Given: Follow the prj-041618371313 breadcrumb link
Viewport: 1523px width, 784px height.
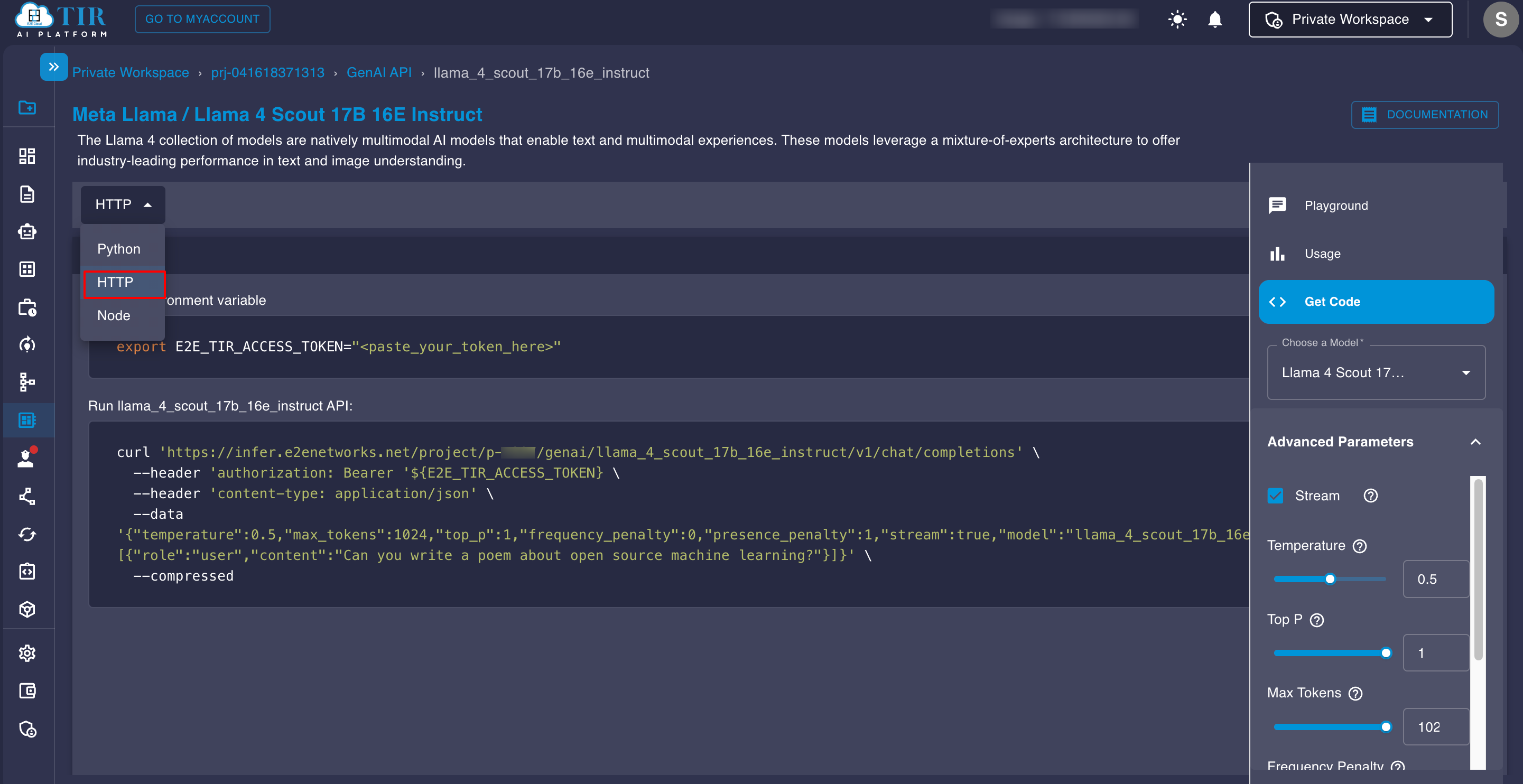Looking at the screenshot, I should coord(268,73).
